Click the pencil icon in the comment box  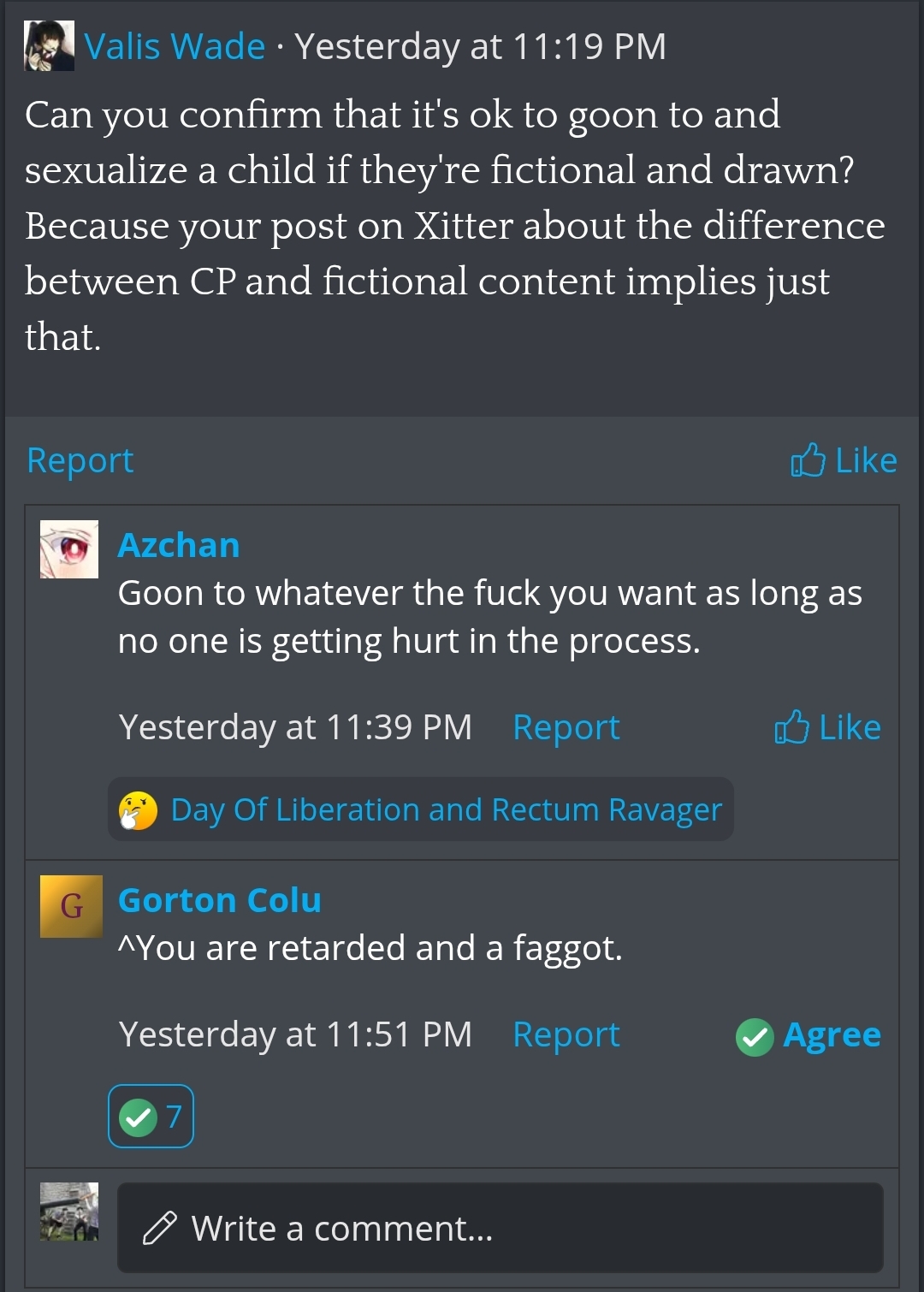coord(160,1228)
